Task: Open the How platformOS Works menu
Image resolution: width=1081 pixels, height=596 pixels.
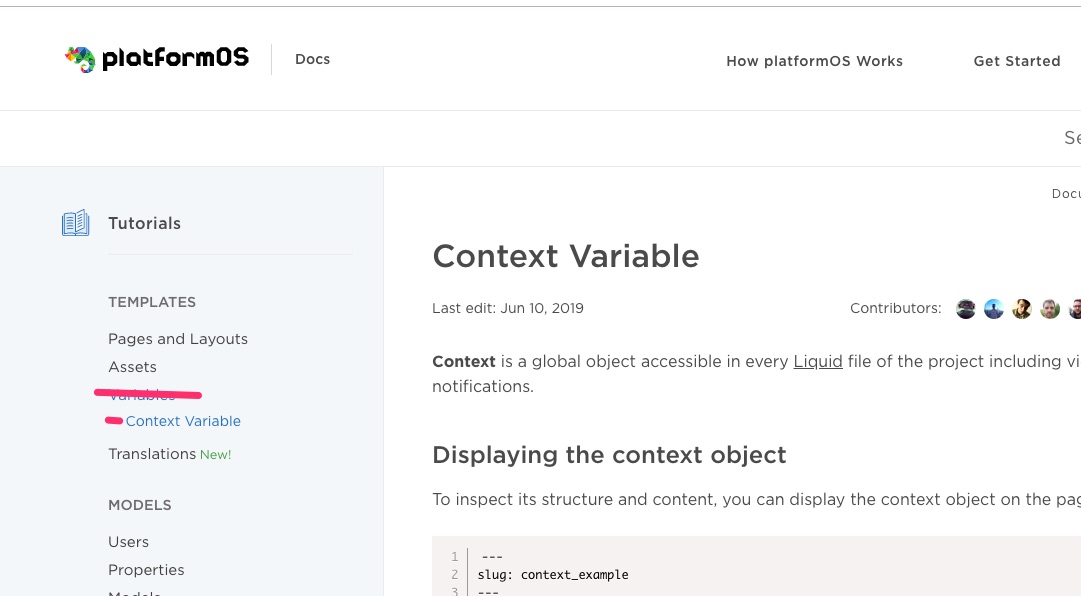Action: [x=814, y=61]
